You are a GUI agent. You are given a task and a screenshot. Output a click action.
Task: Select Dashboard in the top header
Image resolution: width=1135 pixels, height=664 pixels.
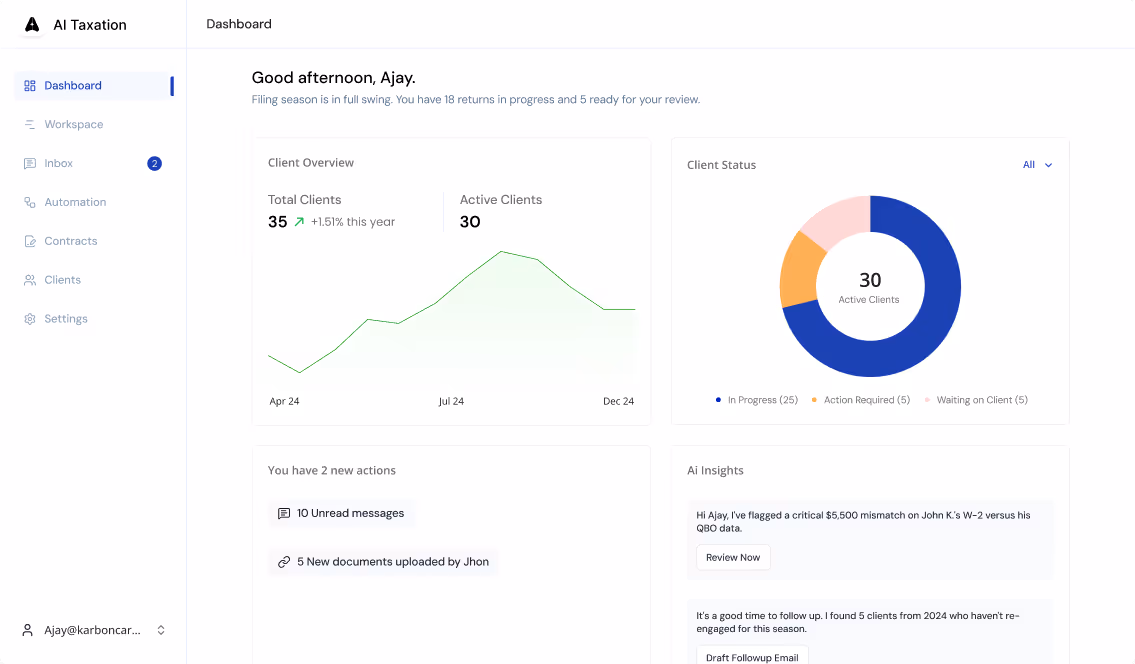pyautogui.click(x=238, y=23)
